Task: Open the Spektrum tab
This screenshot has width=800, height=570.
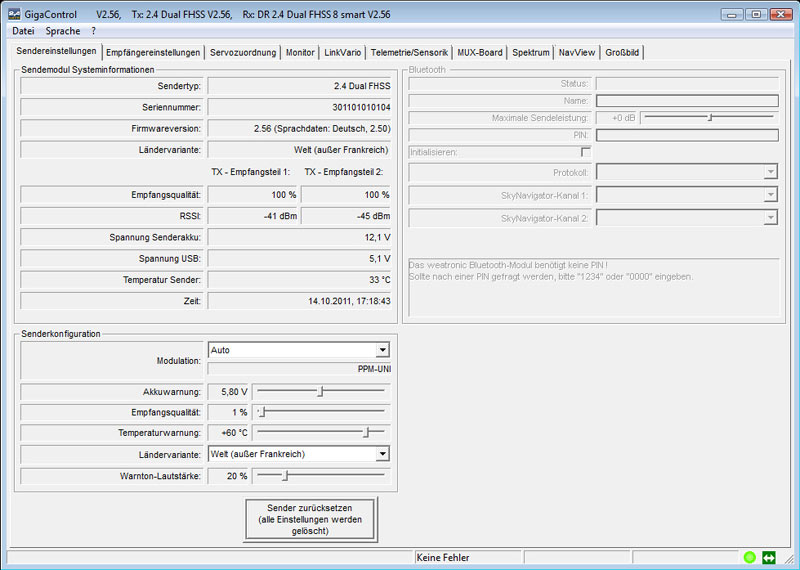Action: pyautogui.click(x=531, y=53)
